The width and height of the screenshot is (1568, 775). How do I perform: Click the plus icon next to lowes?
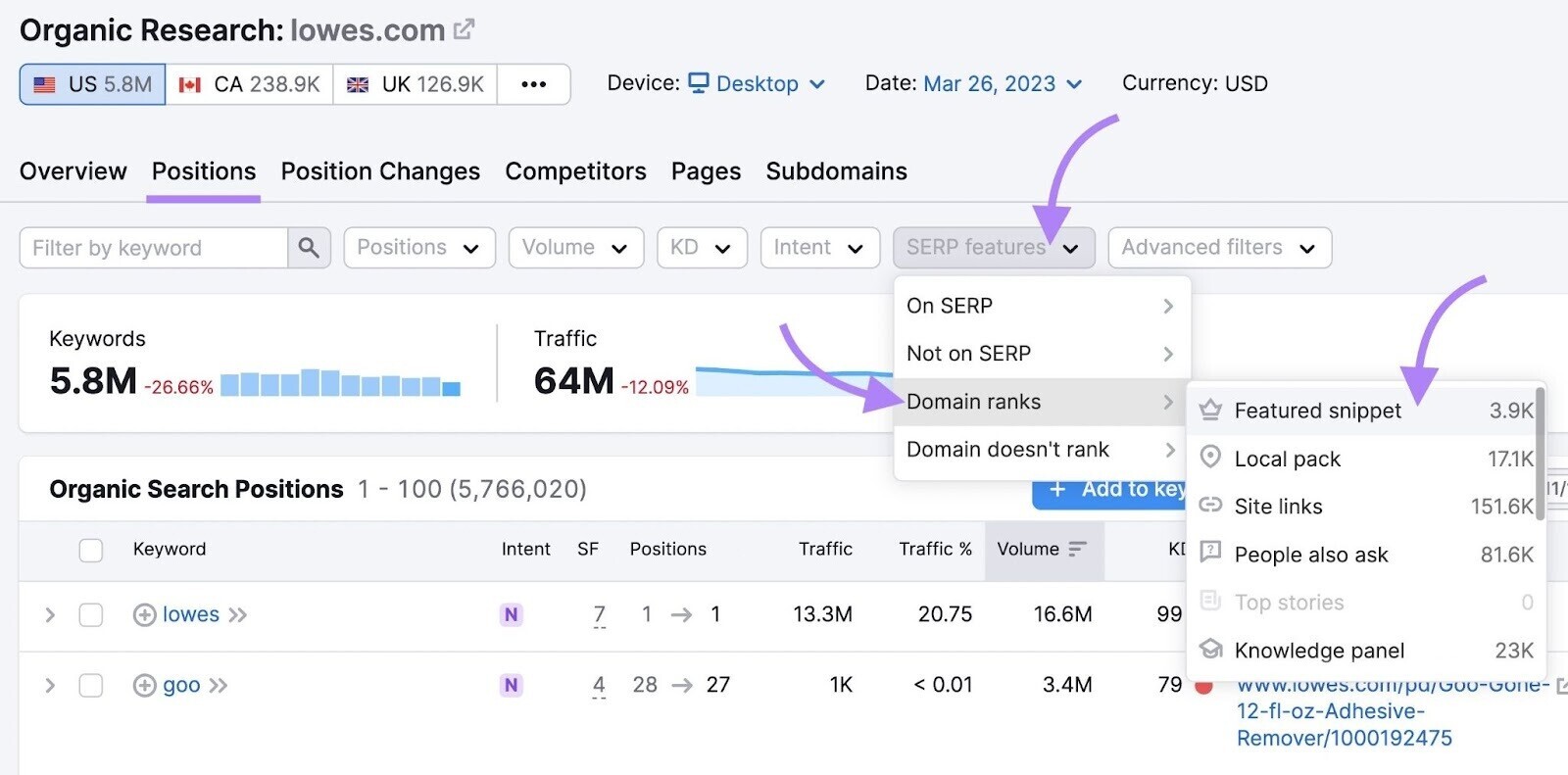tap(144, 614)
